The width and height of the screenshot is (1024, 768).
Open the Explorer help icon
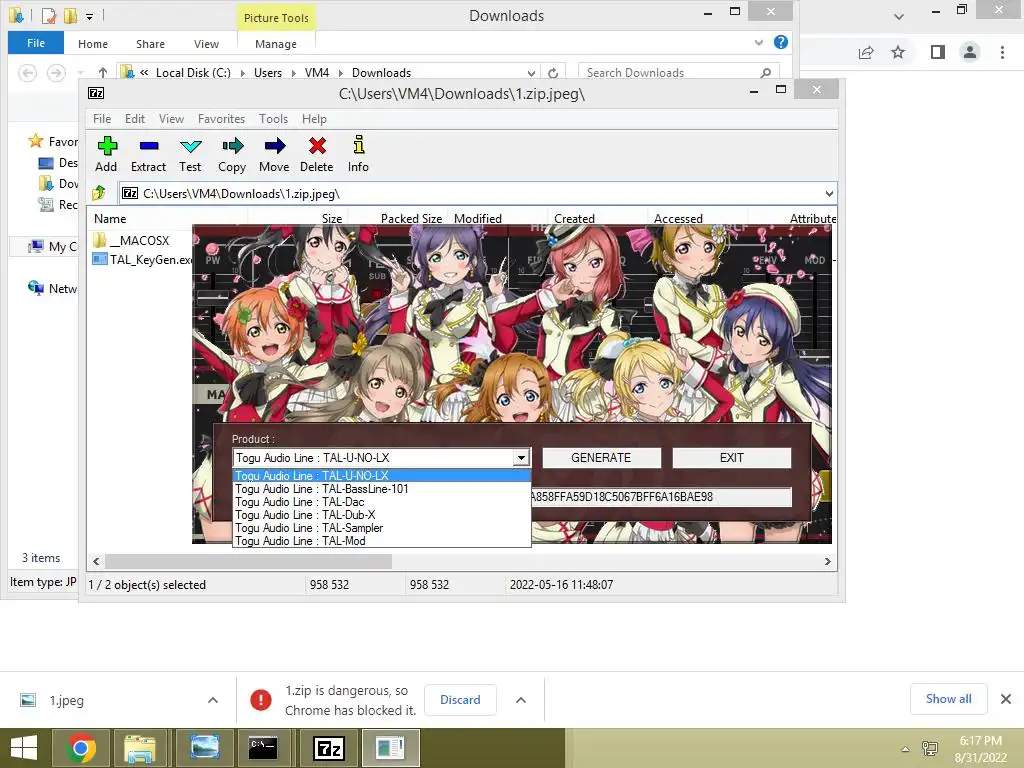(780, 42)
